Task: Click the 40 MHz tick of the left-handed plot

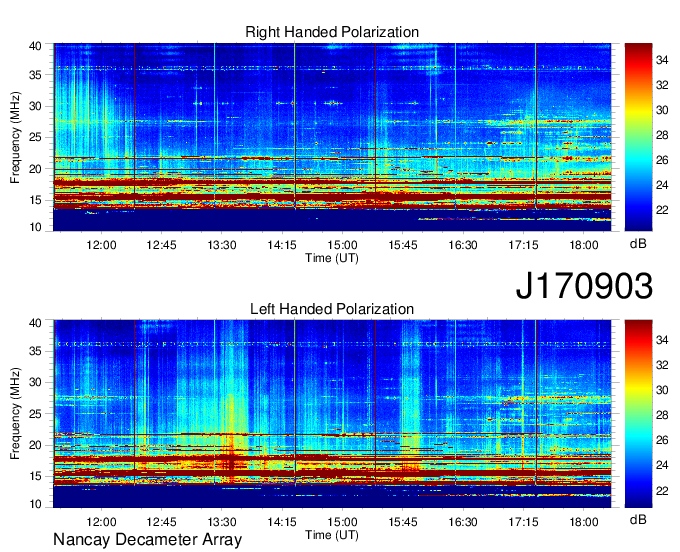Action: 35,323
